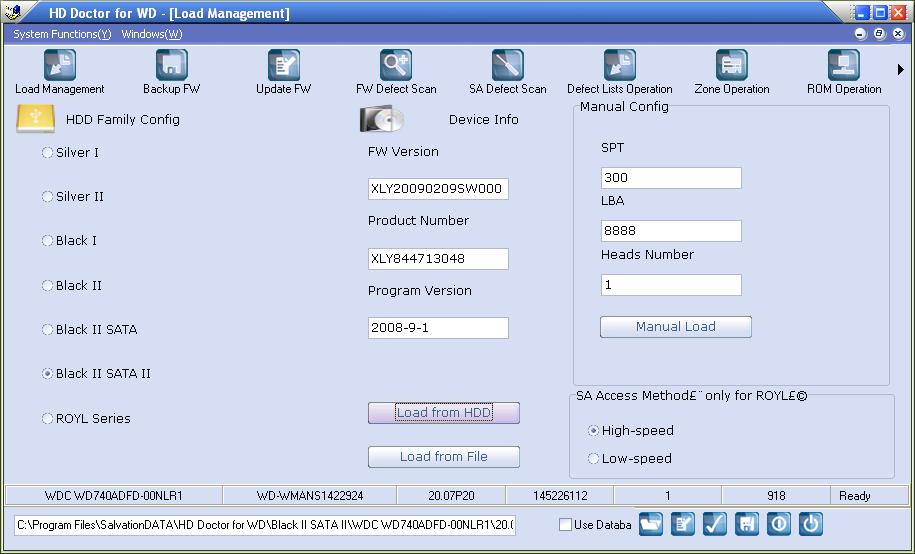Select High-speed SA access method
Viewport: 915px width, 554px height.
[593, 431]
